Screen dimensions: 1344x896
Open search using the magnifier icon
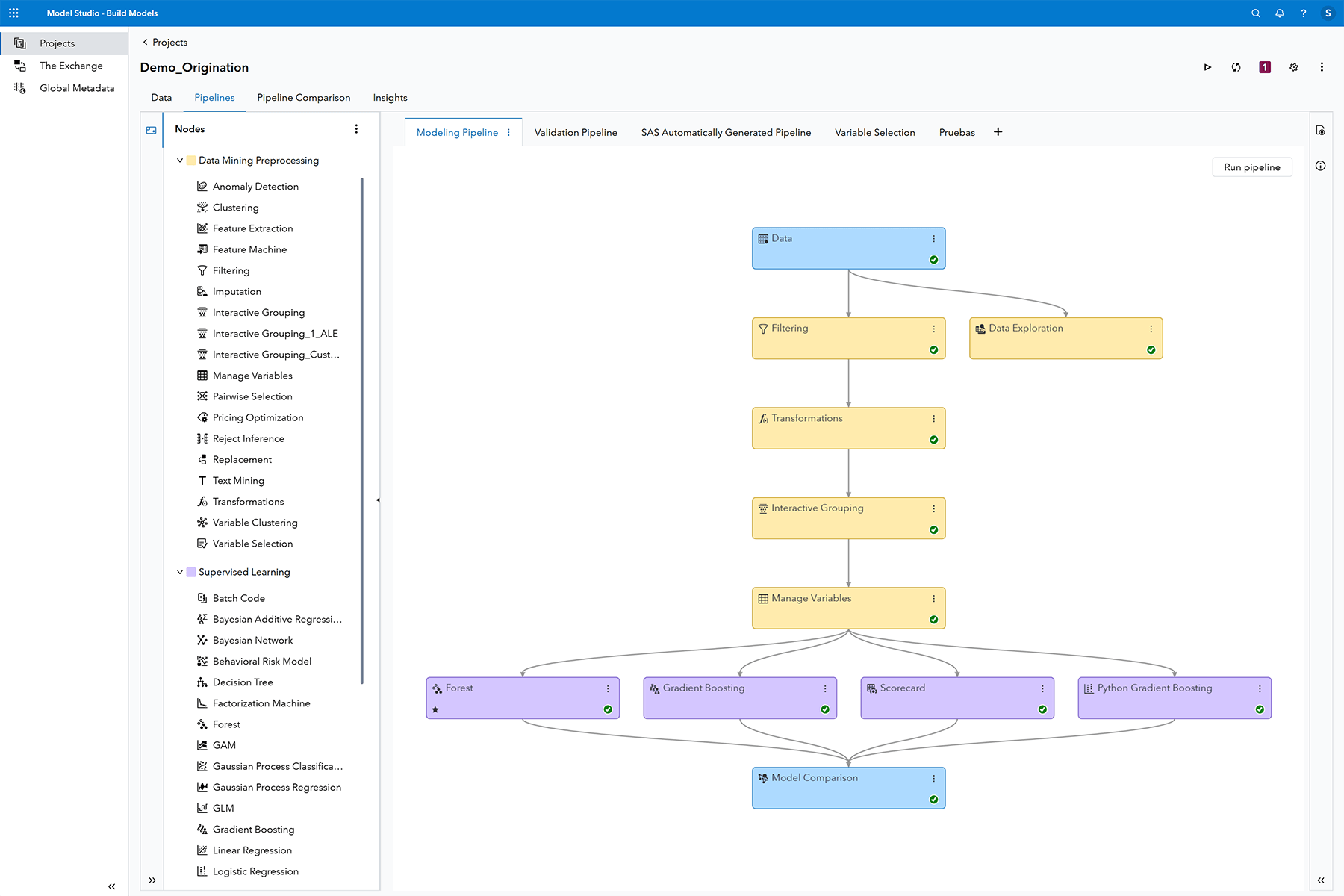pyautogui.click(x=1255, y=13)
